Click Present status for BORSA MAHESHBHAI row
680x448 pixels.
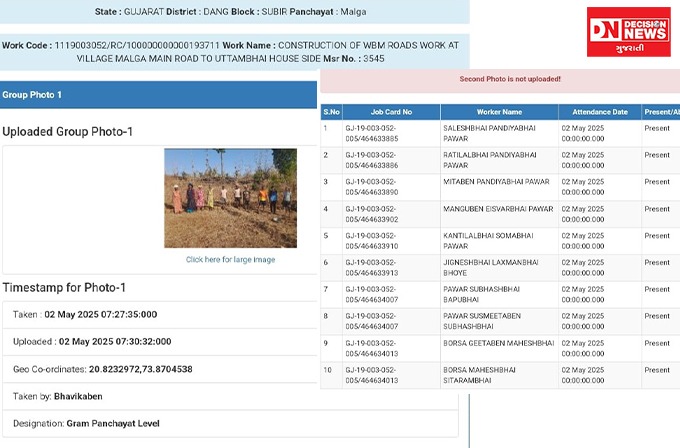(x=657, y=370)
